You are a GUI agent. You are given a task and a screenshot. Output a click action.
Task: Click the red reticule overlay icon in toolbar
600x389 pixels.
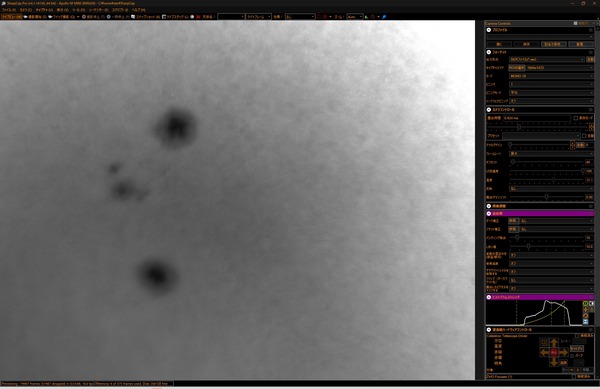coord(325,17)
